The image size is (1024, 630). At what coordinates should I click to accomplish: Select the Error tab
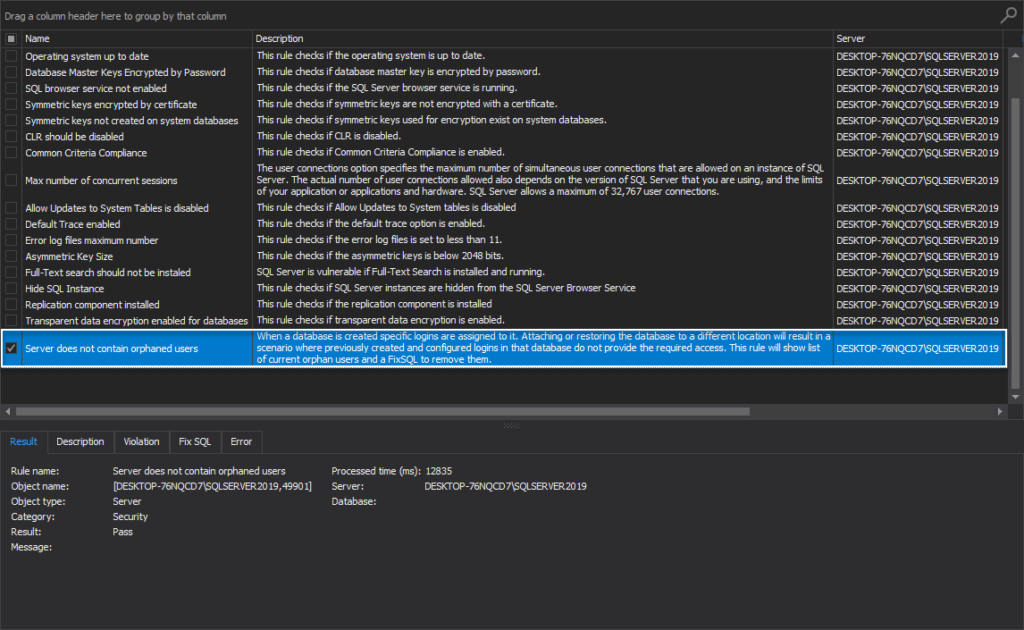tap(241, 441)
